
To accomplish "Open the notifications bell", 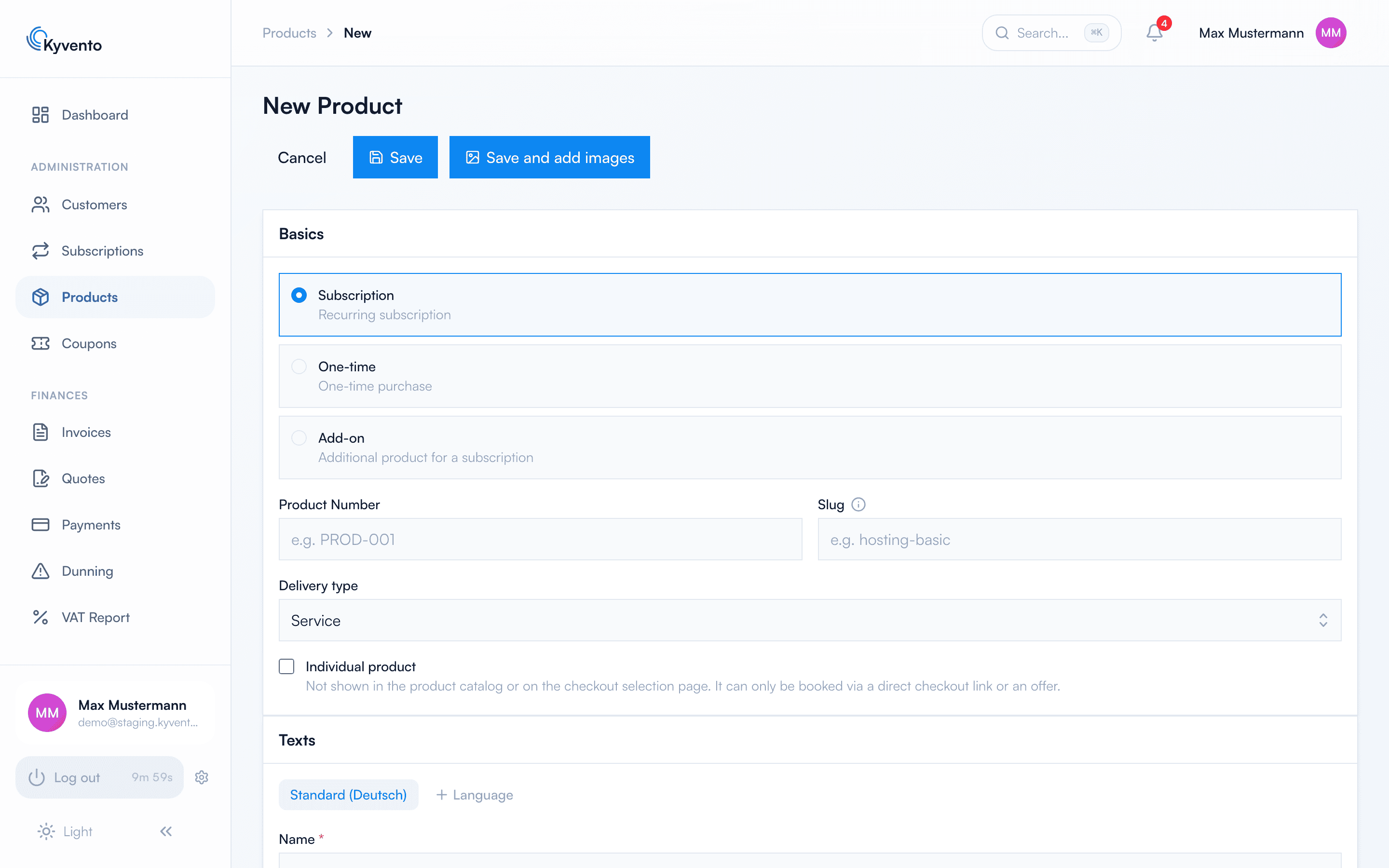I will [x=1154, y=33].
